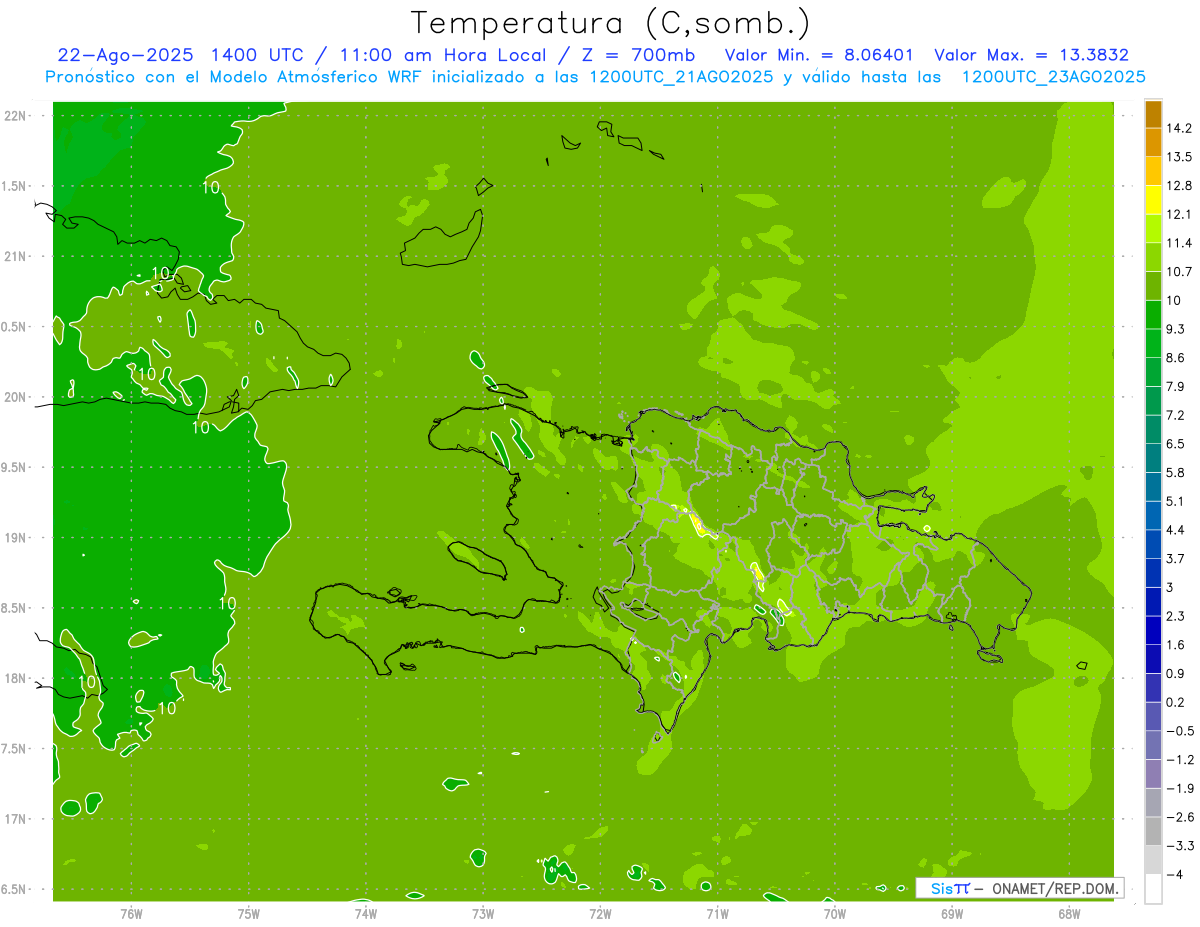Pick the dark blue swatch between 1.6 and 2.3
This screenshot has height=927, width=1200.
[x=1153, y=630]
